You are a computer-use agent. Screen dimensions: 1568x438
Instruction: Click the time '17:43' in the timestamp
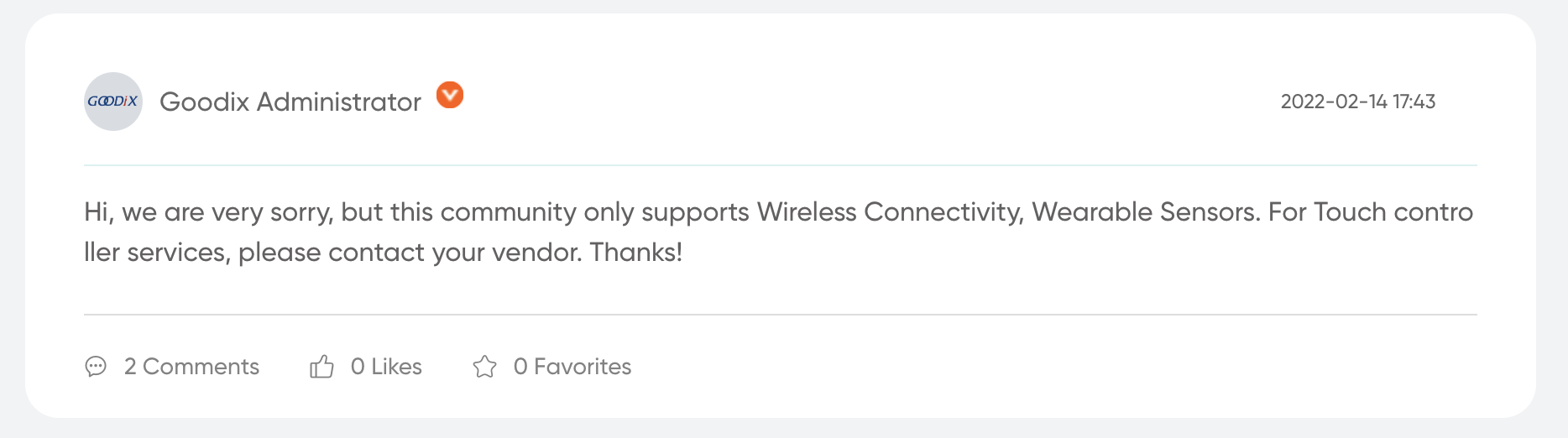(x=1414, y=102)
